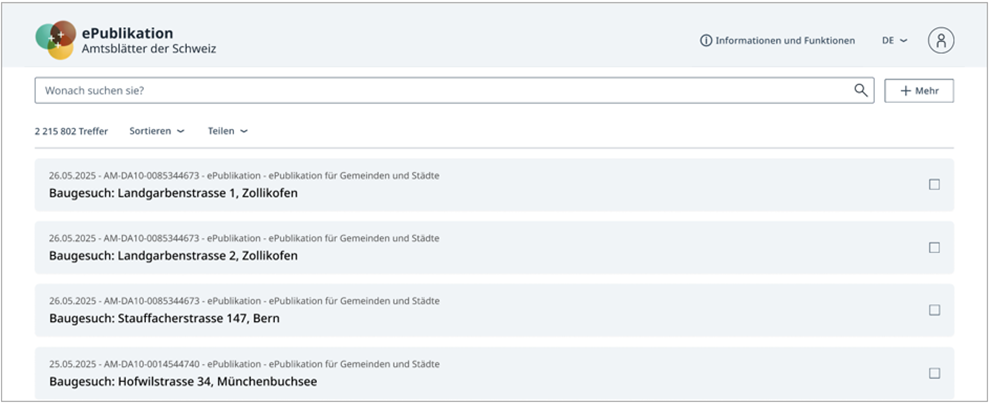The height and width of the screenshot is (404, 989).
Task: Expand the Sortieren dropdown
Action: 157,131
